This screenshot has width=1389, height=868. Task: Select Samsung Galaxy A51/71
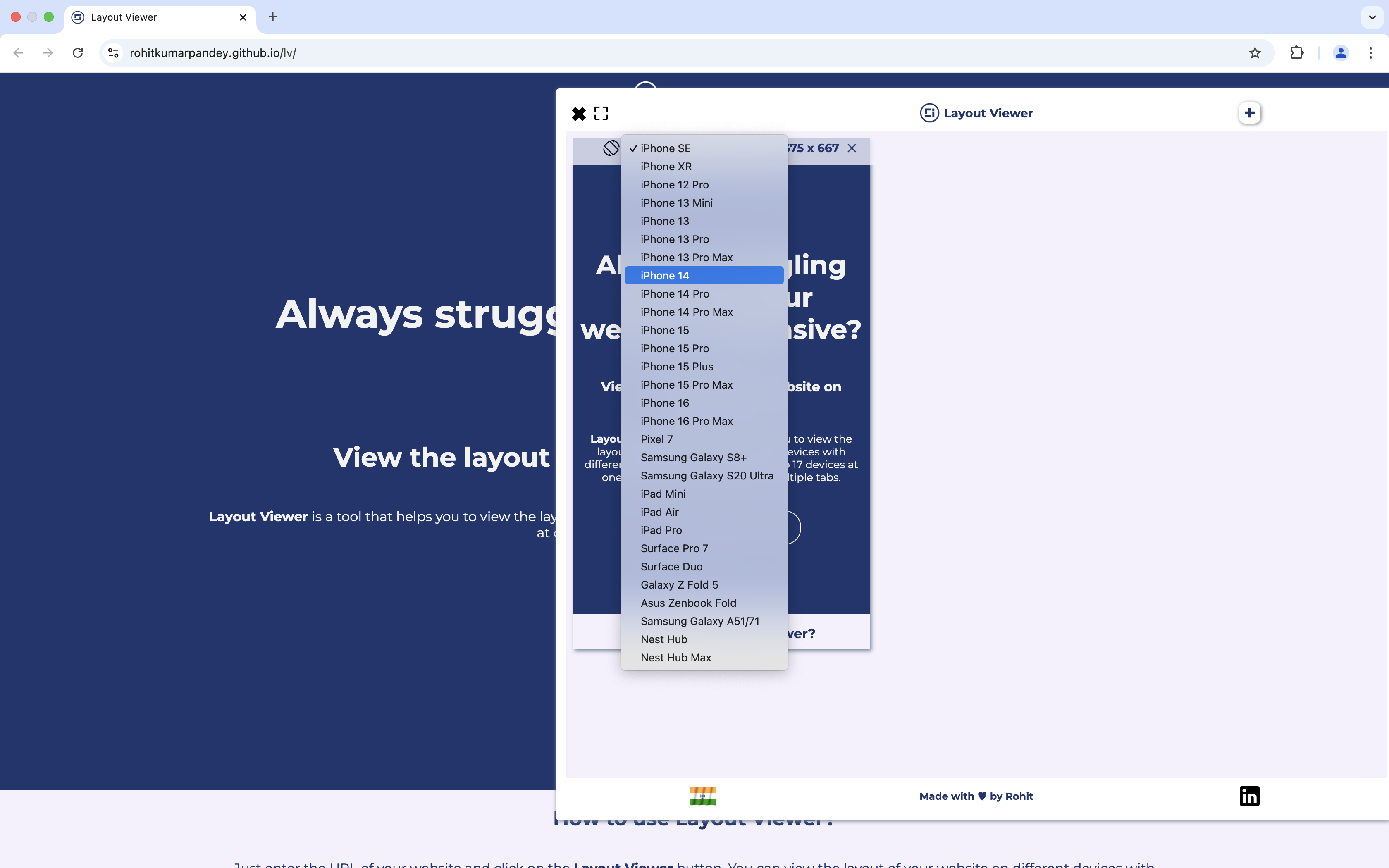704,621
